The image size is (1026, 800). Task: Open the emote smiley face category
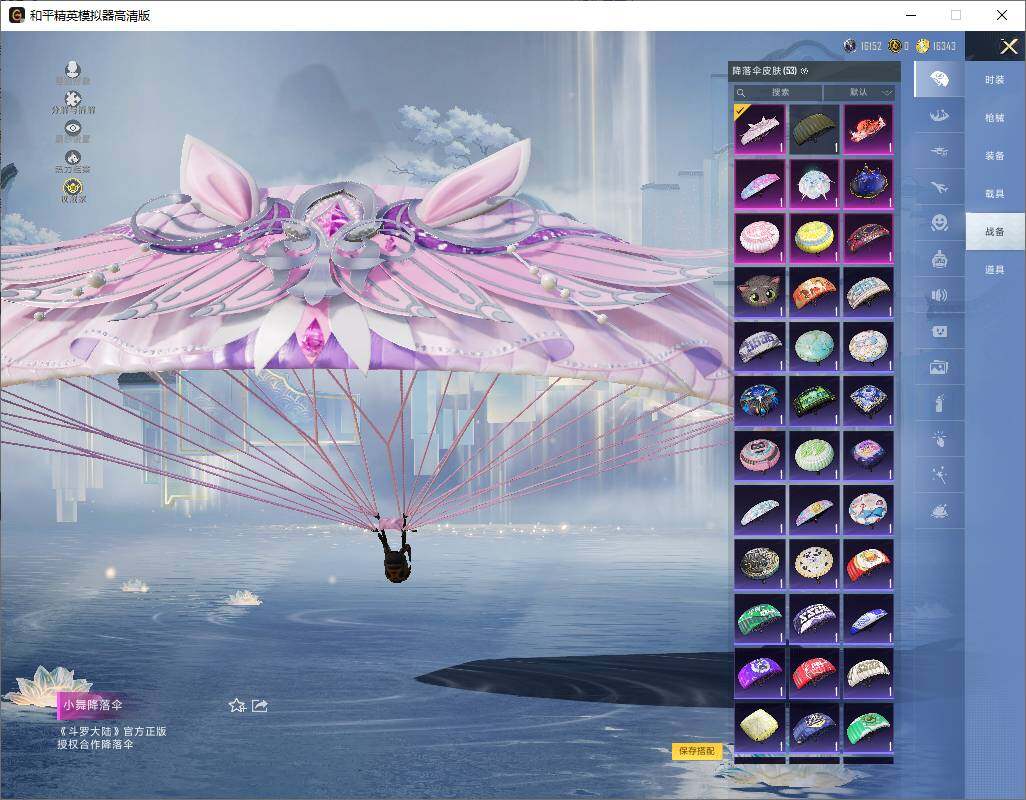click(x=939, y=224)
